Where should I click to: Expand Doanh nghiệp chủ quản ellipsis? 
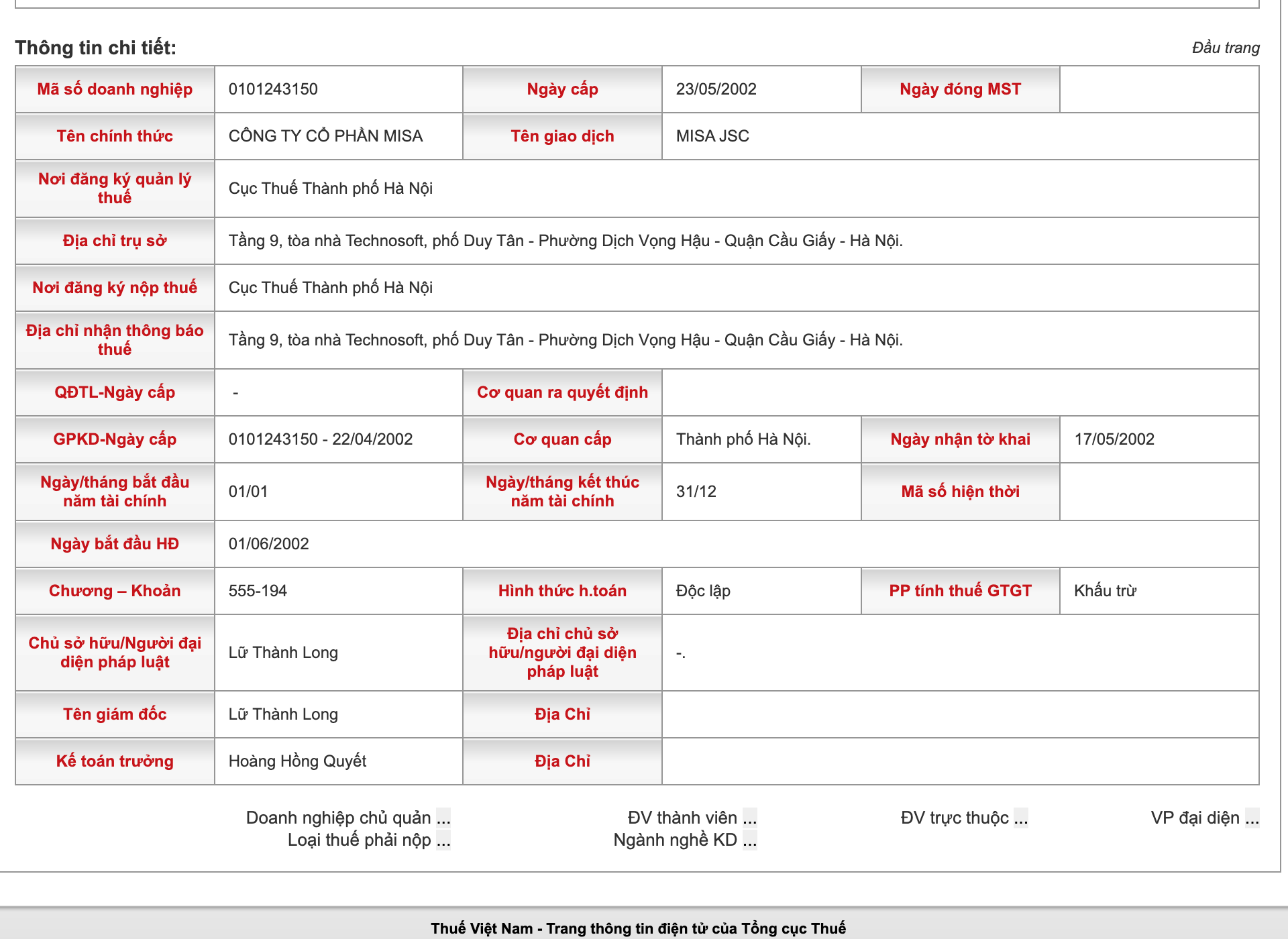[443, 818]
